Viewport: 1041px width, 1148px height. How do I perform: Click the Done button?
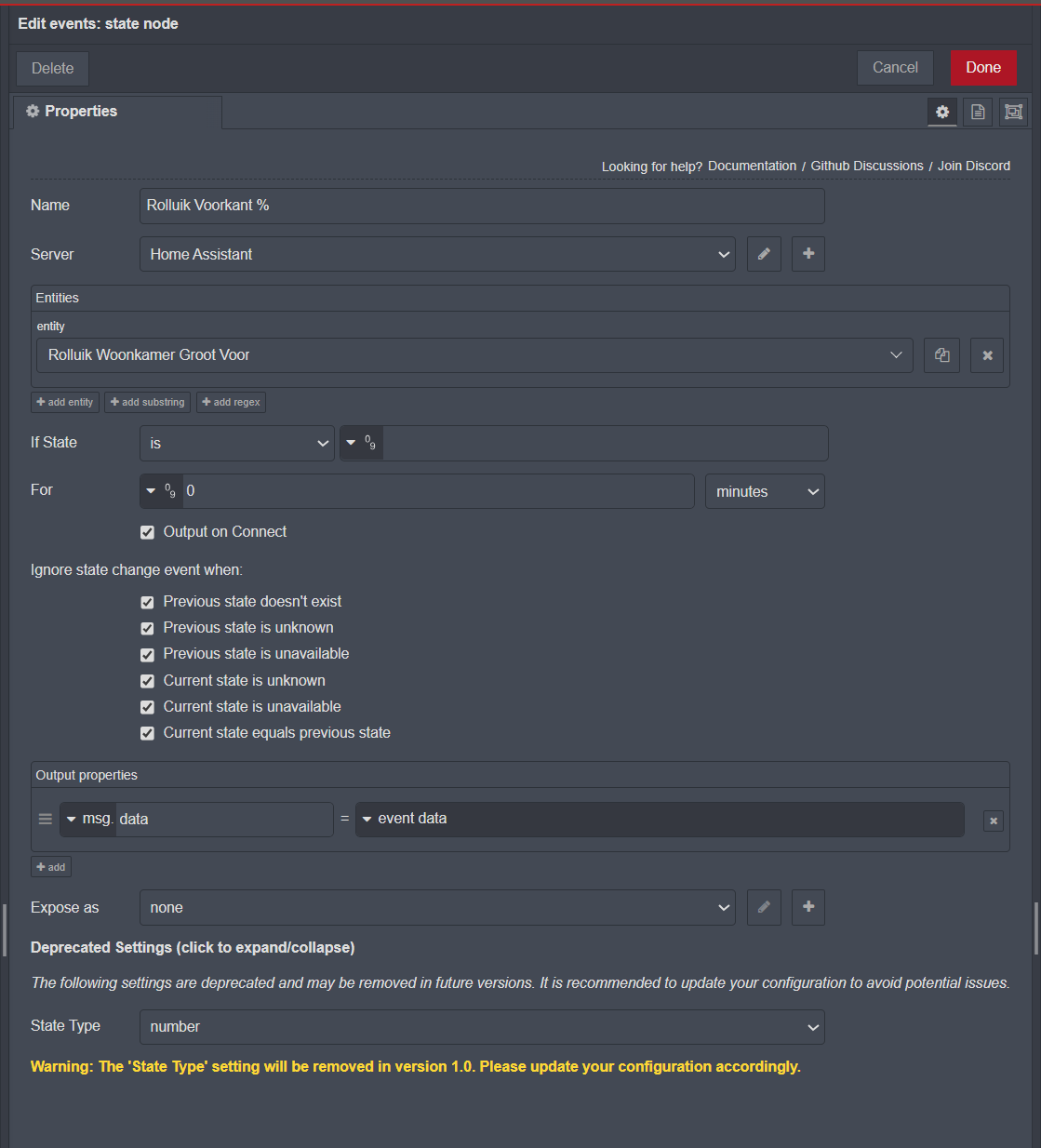[x=983, y=68]
